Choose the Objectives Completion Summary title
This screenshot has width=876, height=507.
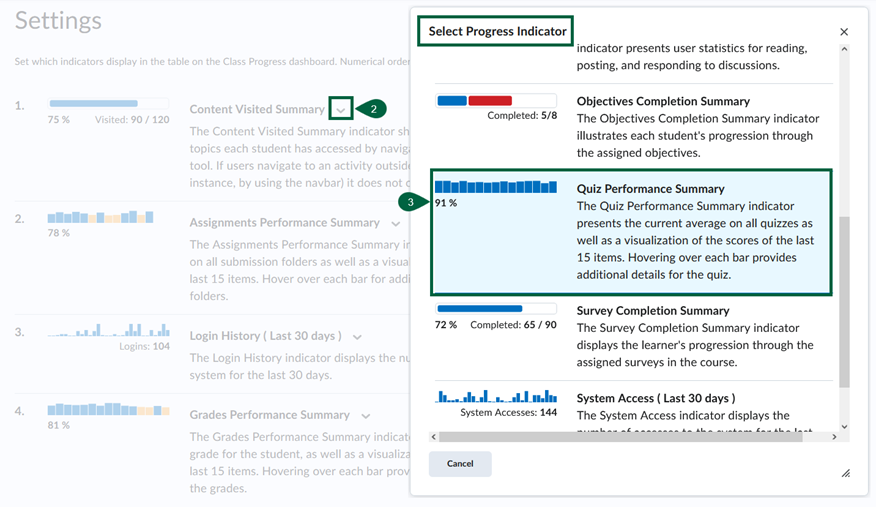[x=663, y=101]
